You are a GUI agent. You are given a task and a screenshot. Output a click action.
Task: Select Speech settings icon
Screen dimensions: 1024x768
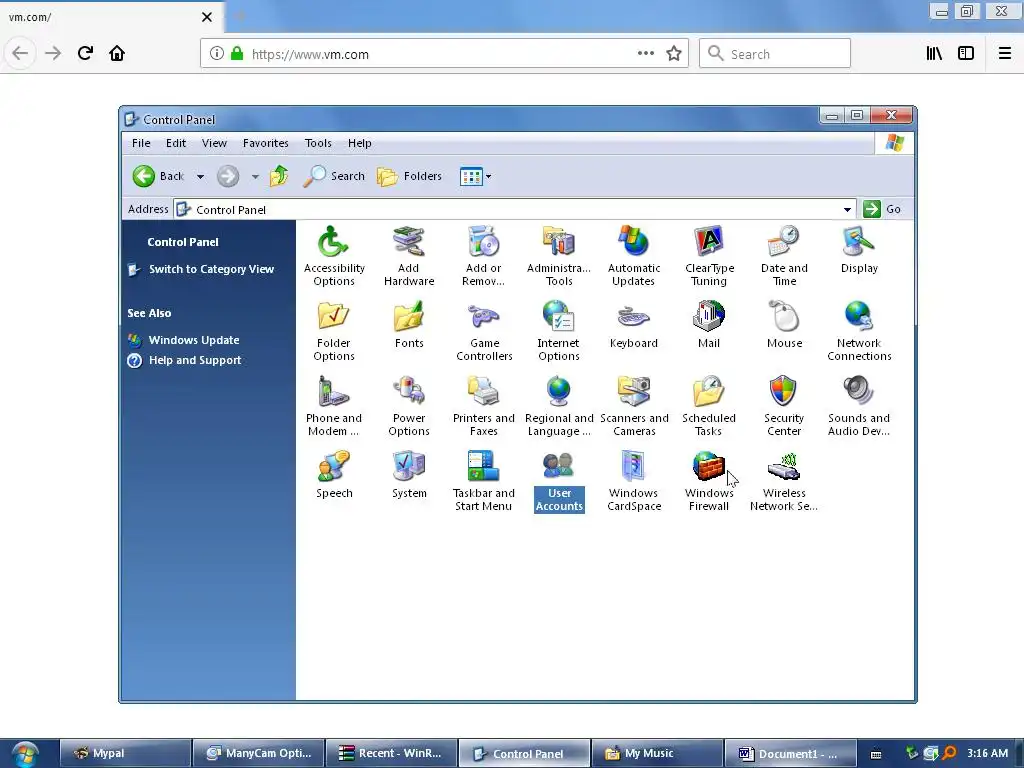pos(334,475)
